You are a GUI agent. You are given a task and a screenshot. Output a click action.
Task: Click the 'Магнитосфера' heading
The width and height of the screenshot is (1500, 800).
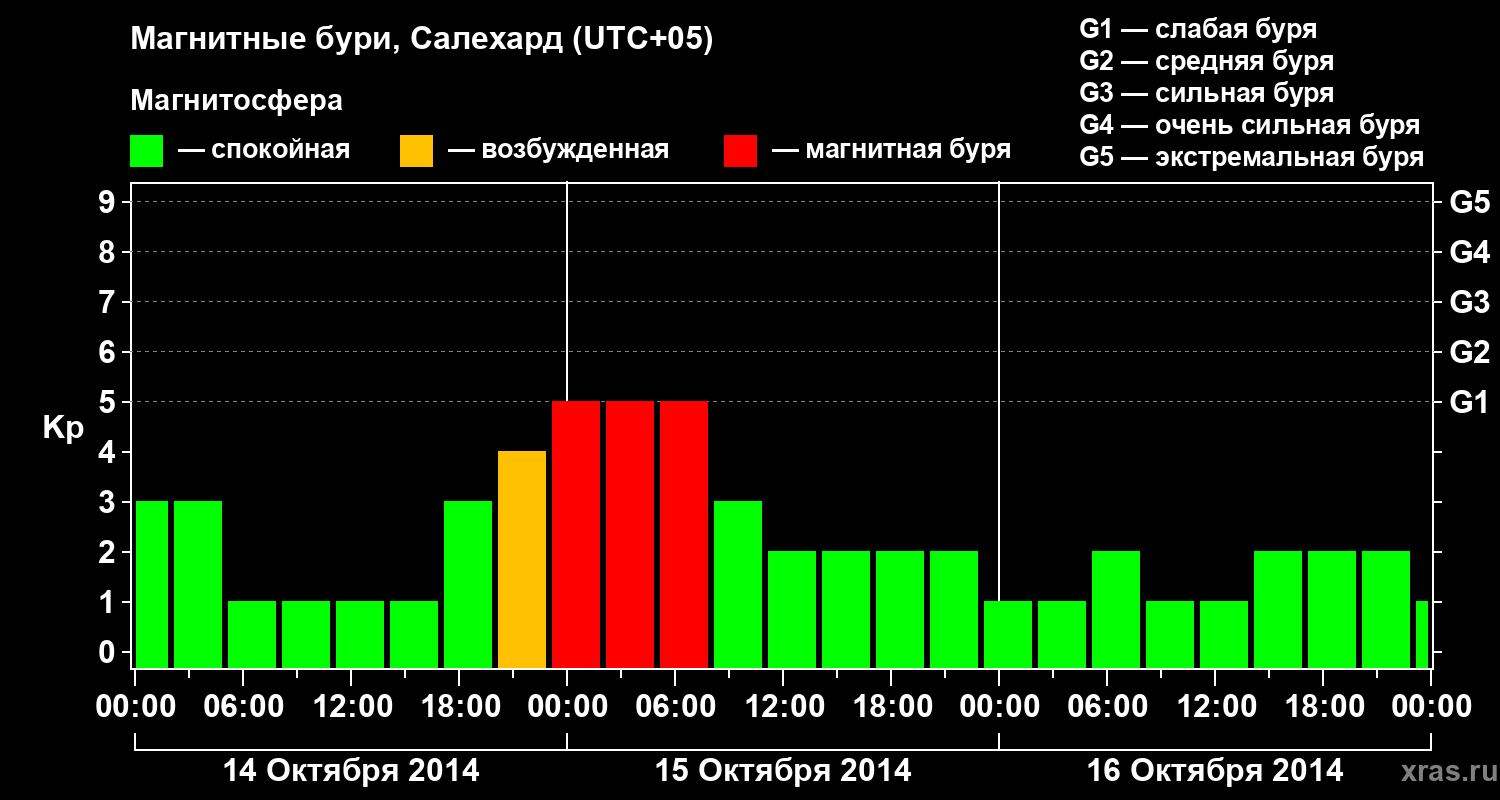(x=236, y=101)
